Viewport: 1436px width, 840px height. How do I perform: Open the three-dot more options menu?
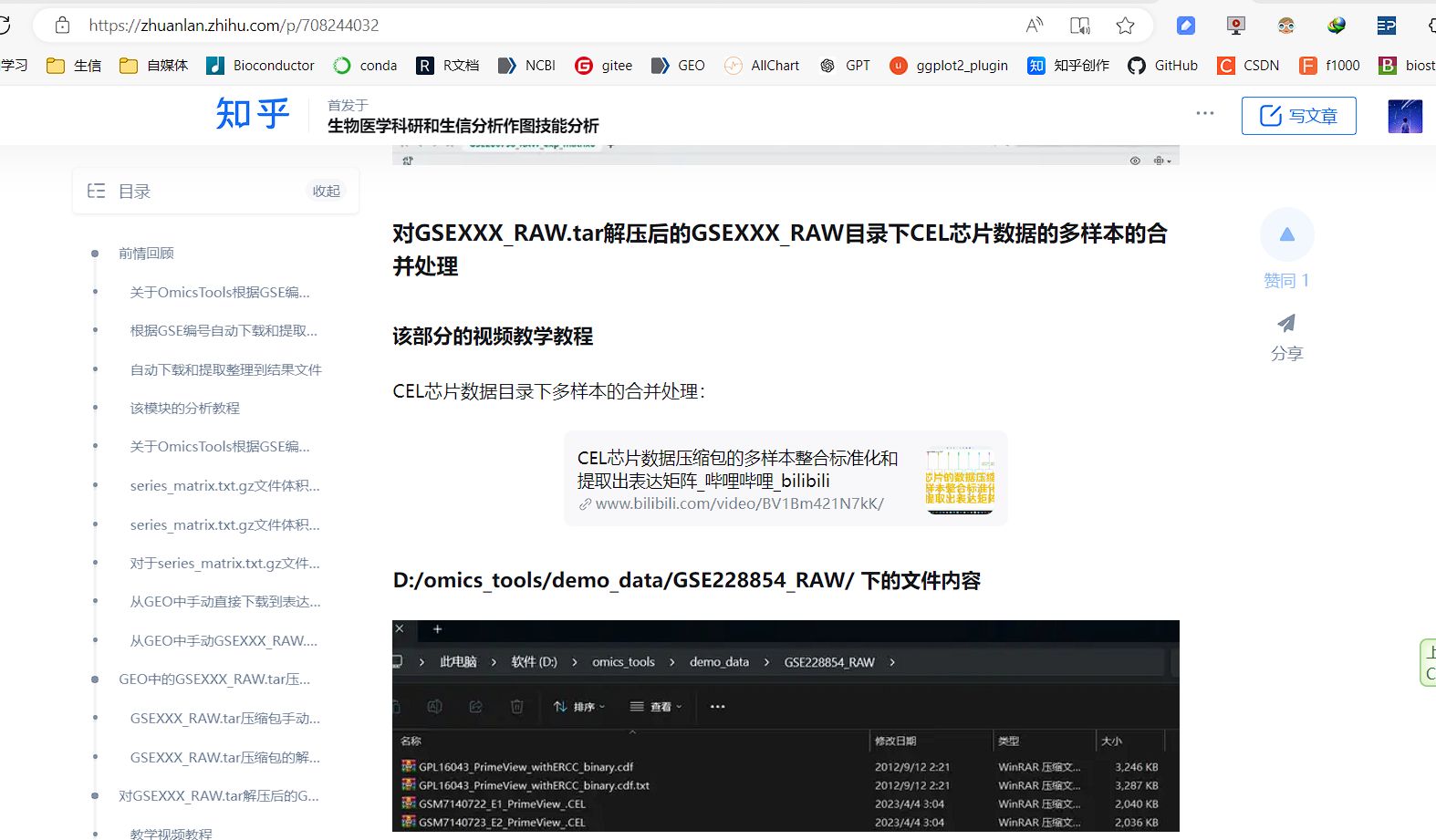tap(1205, 114)
